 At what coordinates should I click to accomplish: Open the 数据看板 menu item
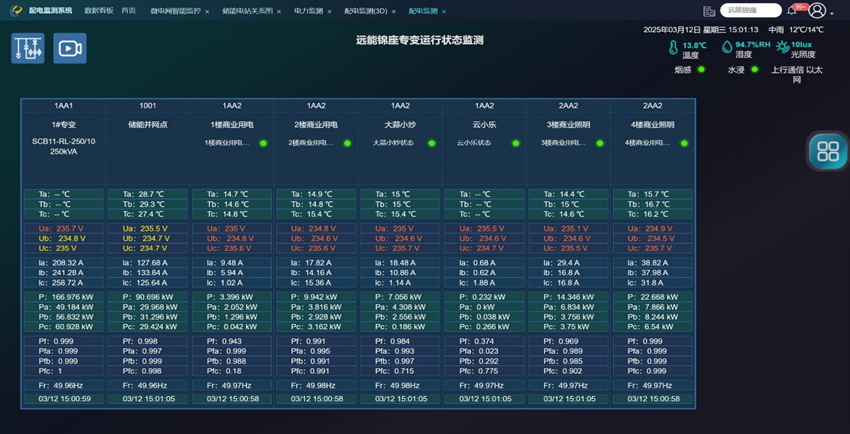click(98, 11)
